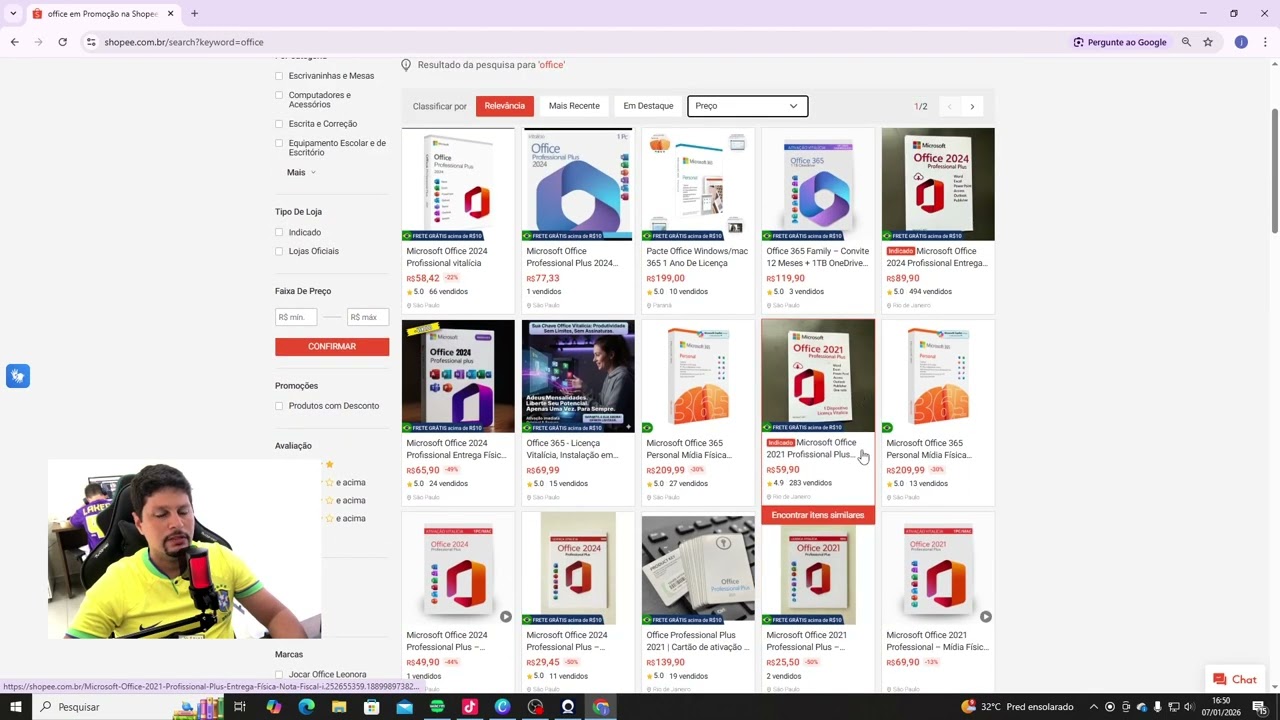Click the site info icon in the address bar
This screenshot has width=1280, height=720.
(91, 42)
